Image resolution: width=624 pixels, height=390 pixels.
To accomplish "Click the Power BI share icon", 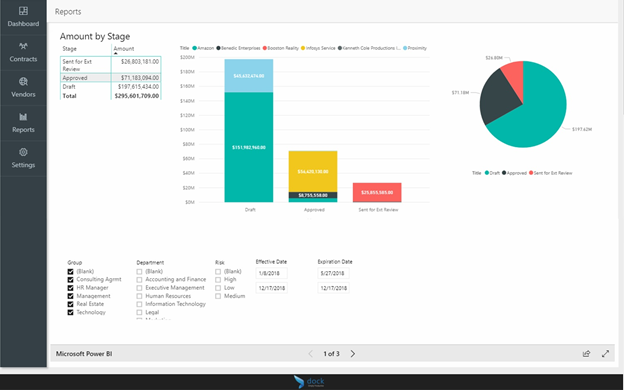I will pos(586,353).
